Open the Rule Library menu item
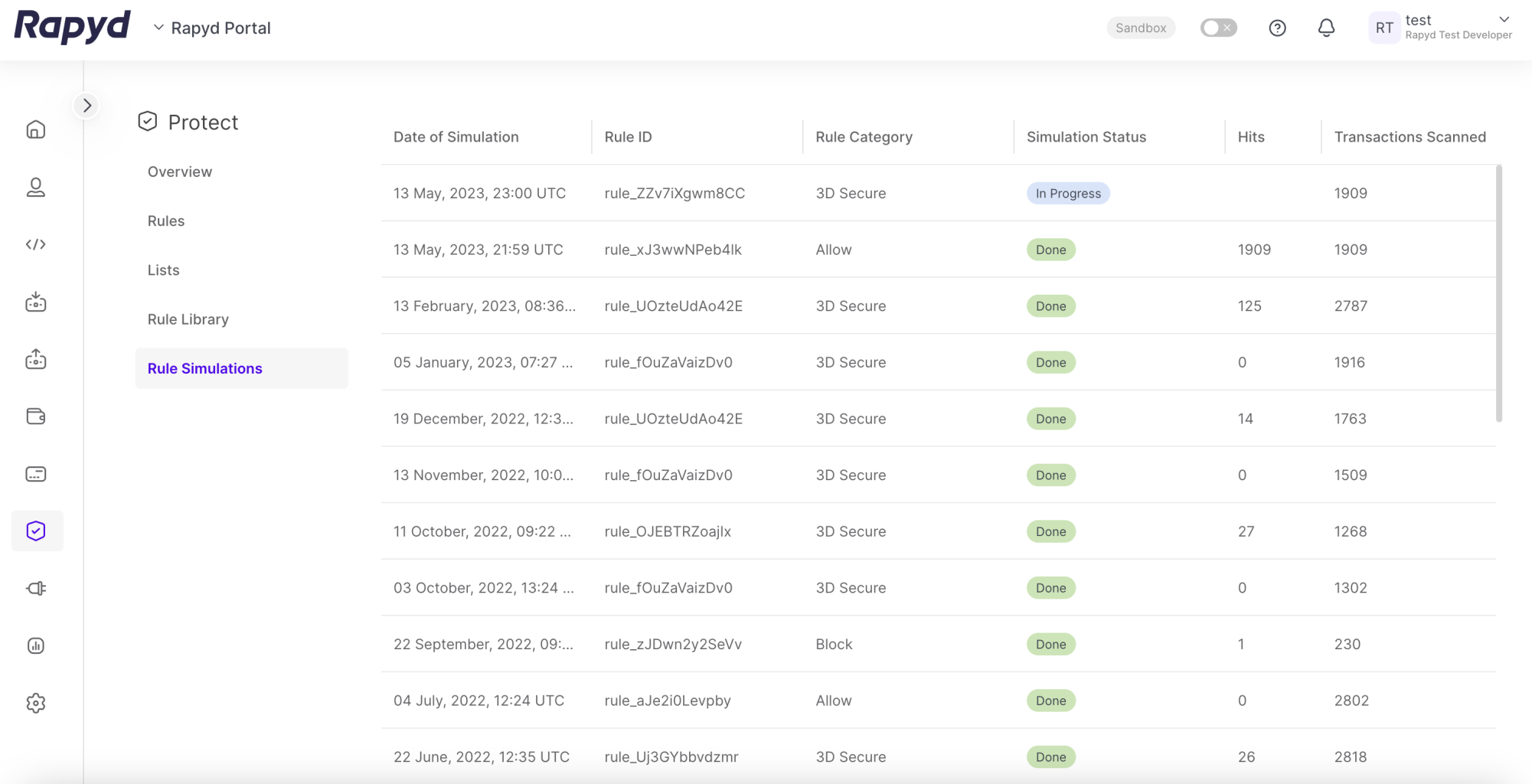This screenshot has width=1532, height=784. (x=188, y=319)
